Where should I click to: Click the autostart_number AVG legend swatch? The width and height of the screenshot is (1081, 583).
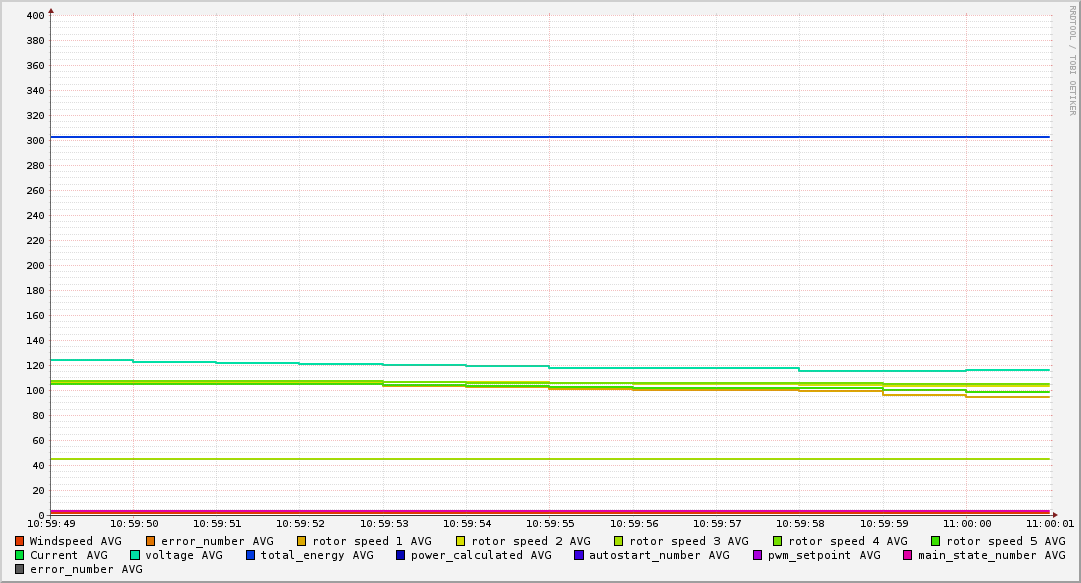579,555
